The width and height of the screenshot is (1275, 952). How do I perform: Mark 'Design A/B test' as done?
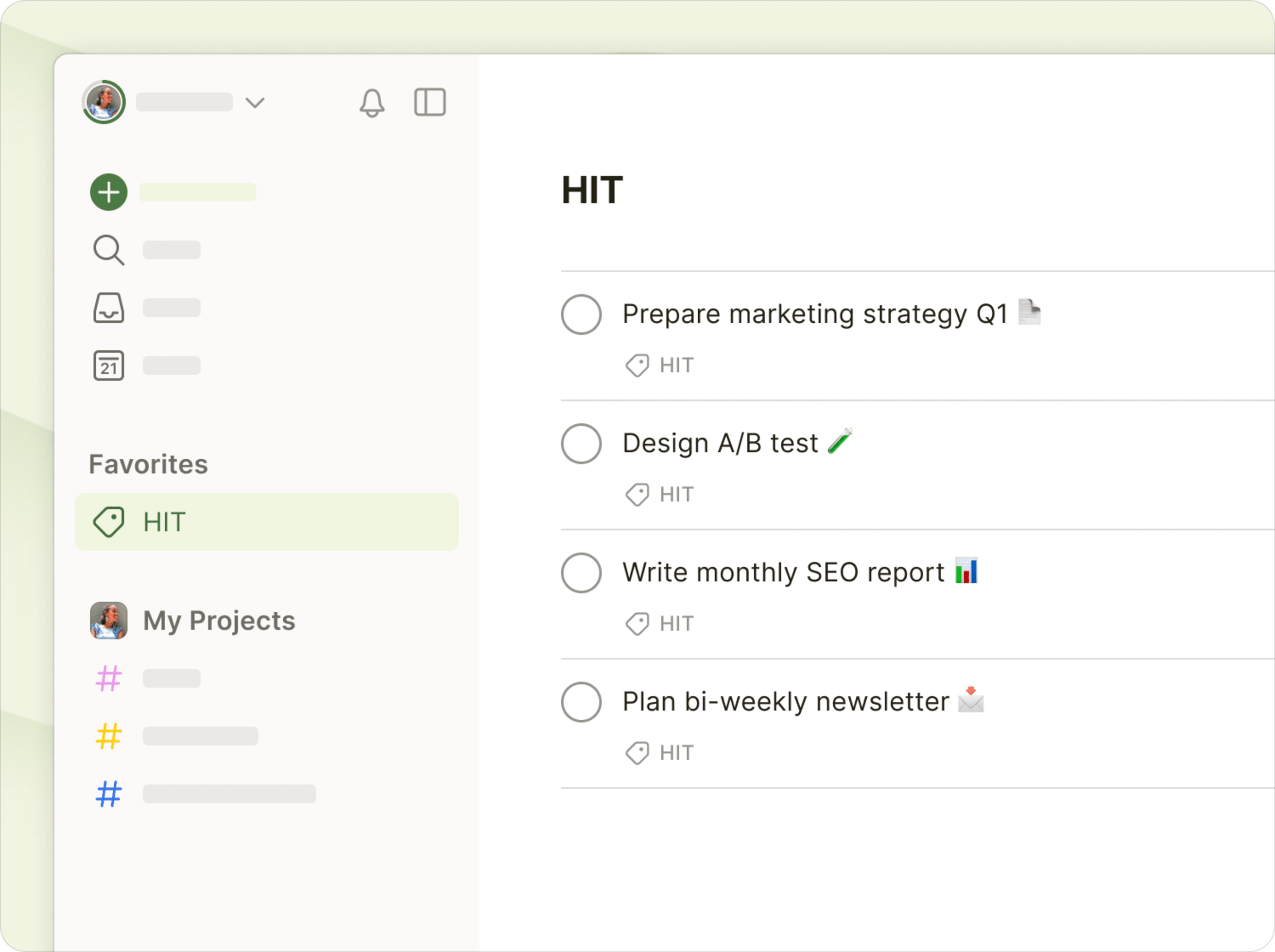(x=581, y=444)
